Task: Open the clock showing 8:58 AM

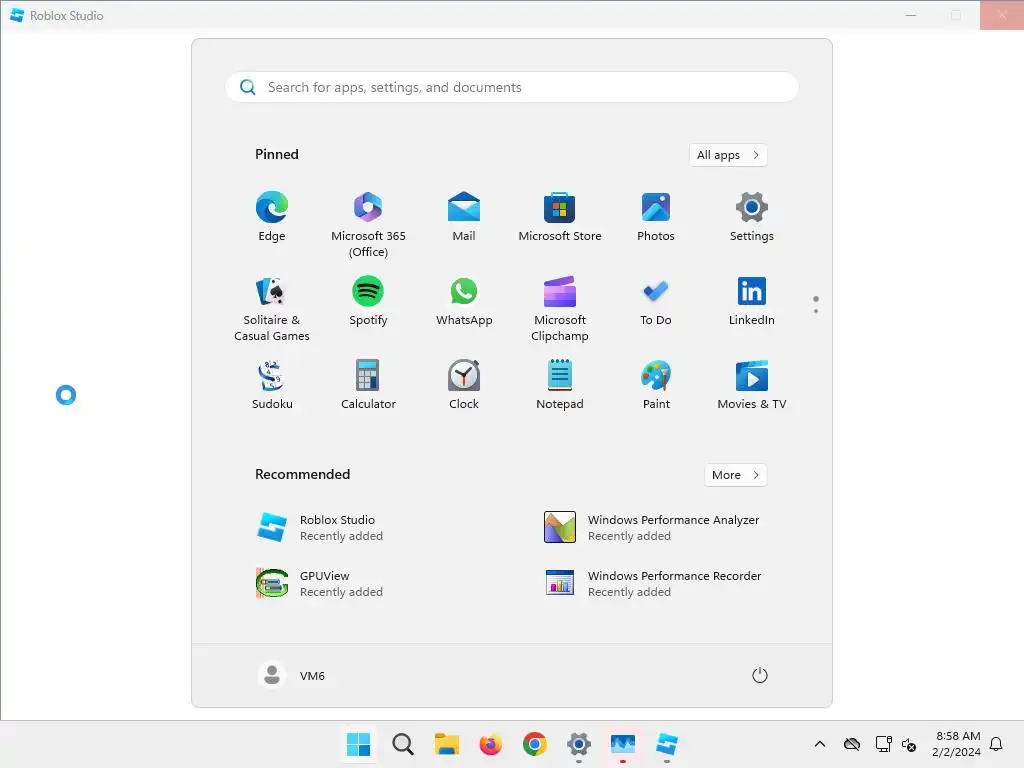Action: [x=957, y=744]
